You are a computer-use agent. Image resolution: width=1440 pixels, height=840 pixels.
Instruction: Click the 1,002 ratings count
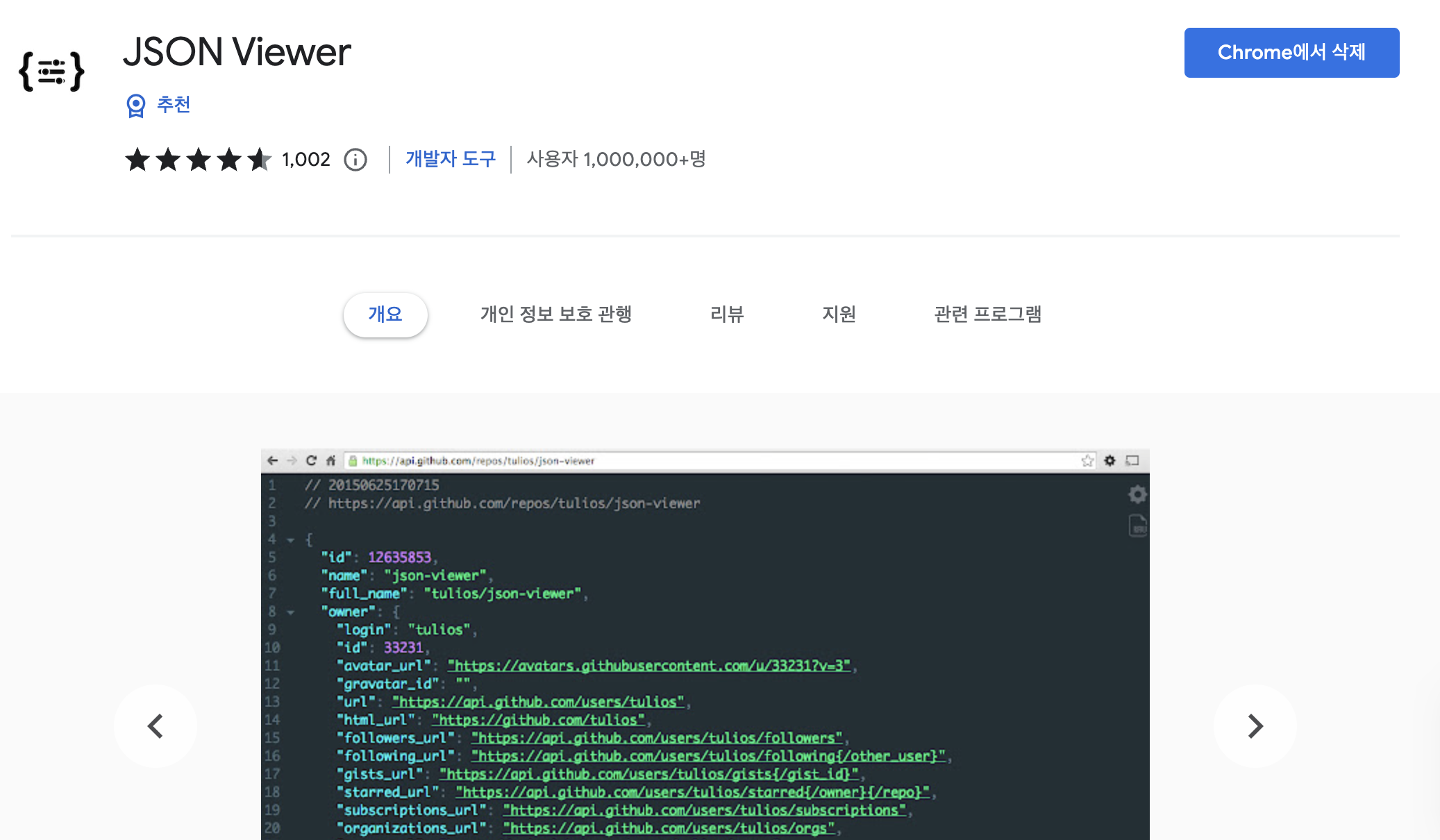(x=306, y=160)
